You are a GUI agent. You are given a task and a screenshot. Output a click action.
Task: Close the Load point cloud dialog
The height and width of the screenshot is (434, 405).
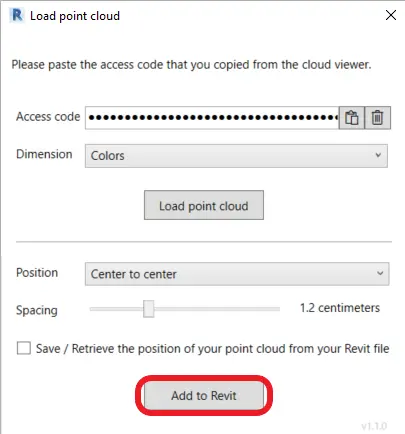[x=391, y=15]
